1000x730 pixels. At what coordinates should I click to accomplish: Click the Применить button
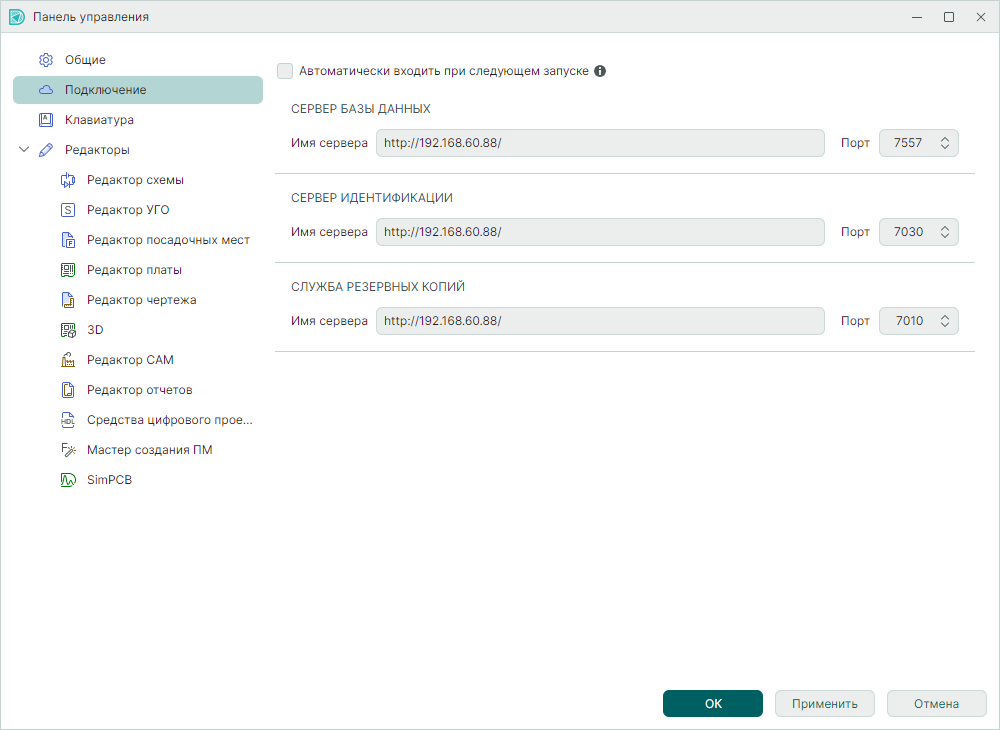824,704
